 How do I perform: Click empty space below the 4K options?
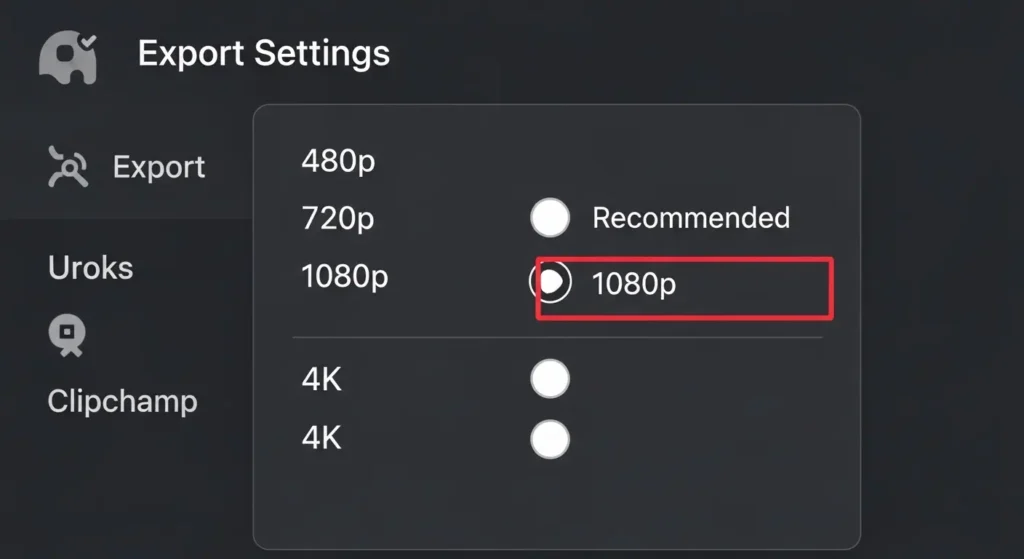point(556,505)
